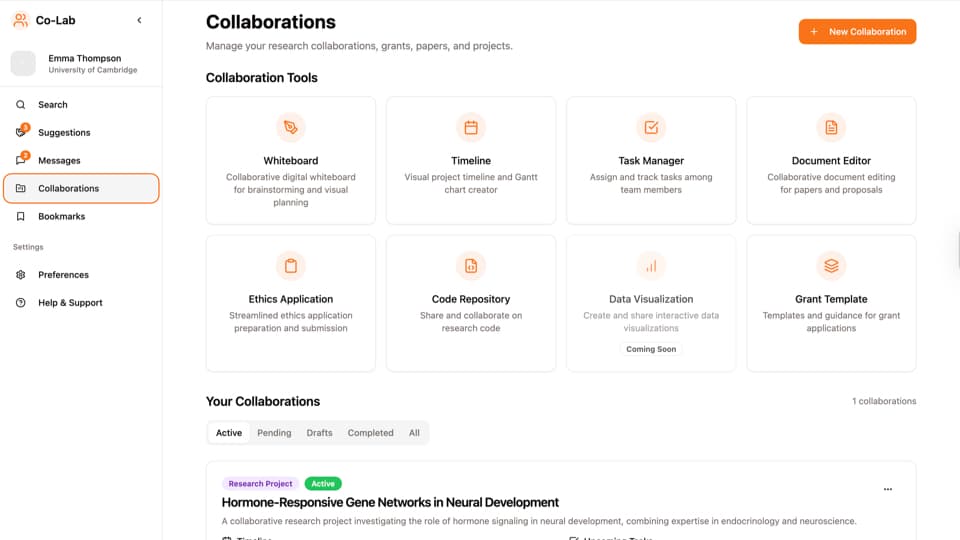Click the Collaborations folder icon in sidebar
The image size is (960, 540).
(x=21, y=189)
